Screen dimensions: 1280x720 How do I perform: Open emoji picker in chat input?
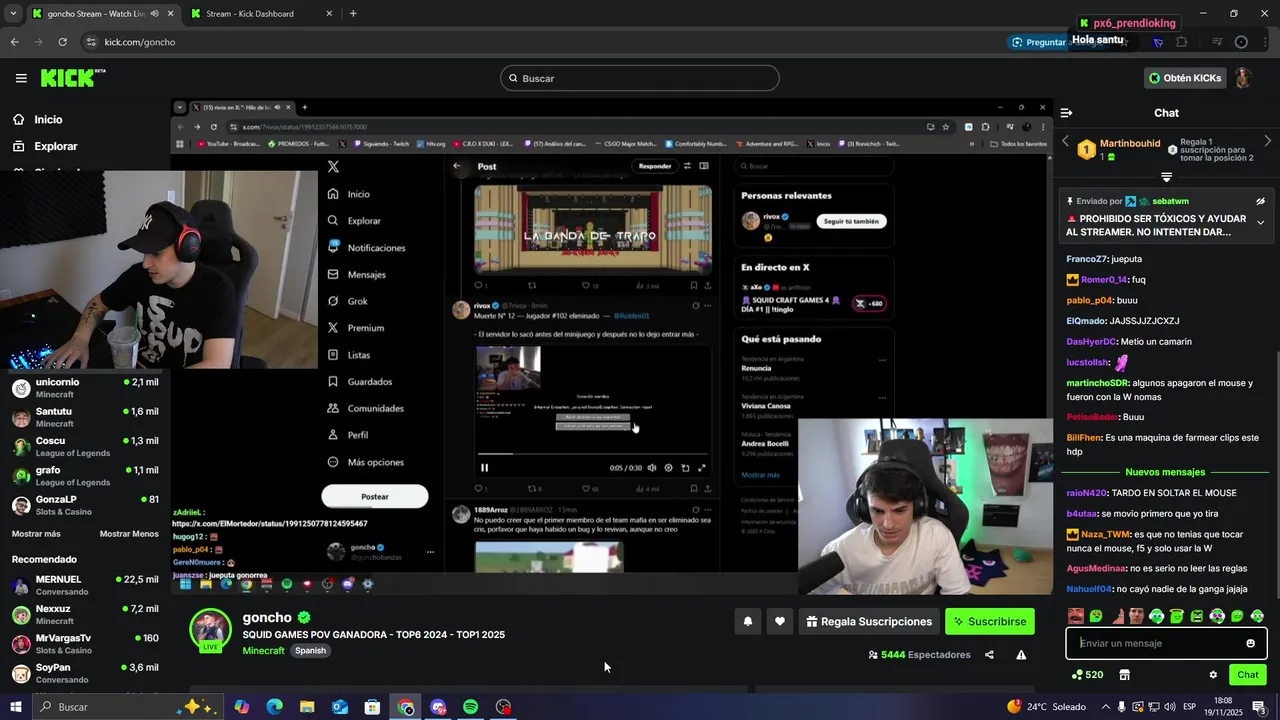pyautogui.click(x=1250, y=643)
